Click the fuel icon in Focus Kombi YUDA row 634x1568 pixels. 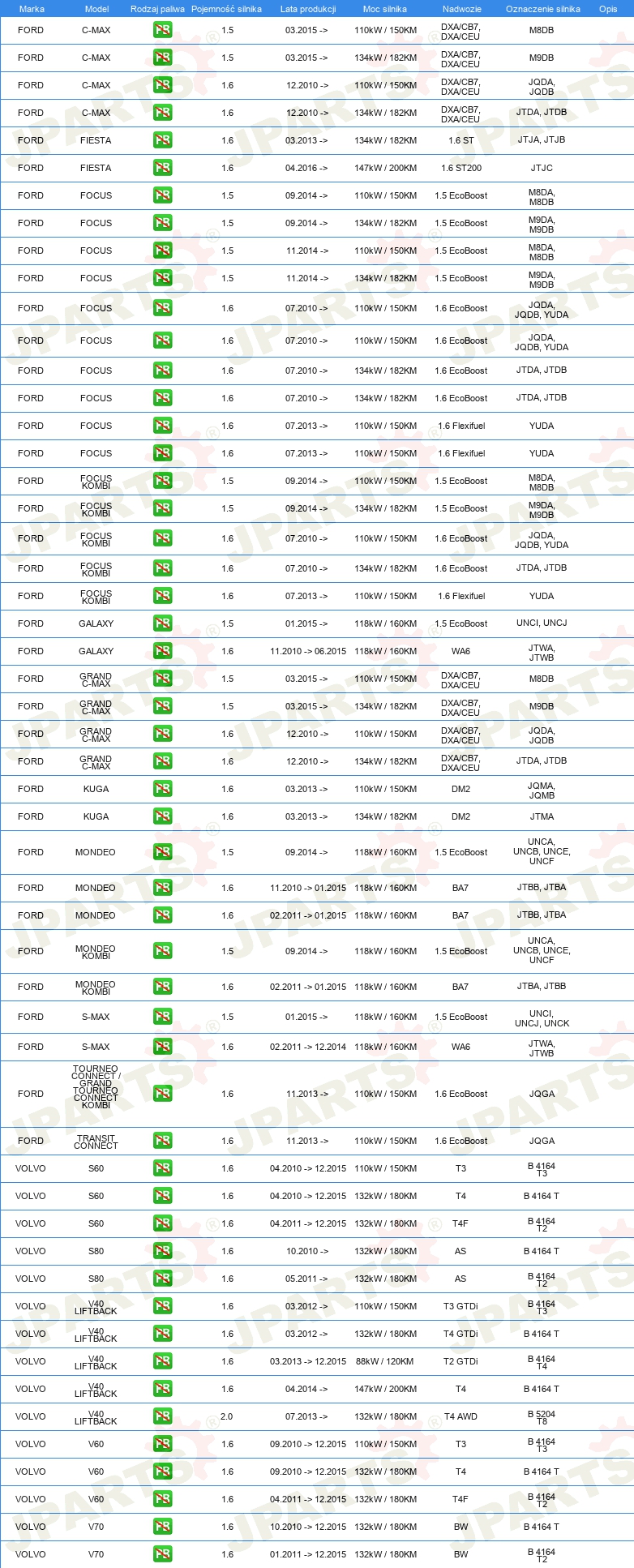(x=162, y=596)
